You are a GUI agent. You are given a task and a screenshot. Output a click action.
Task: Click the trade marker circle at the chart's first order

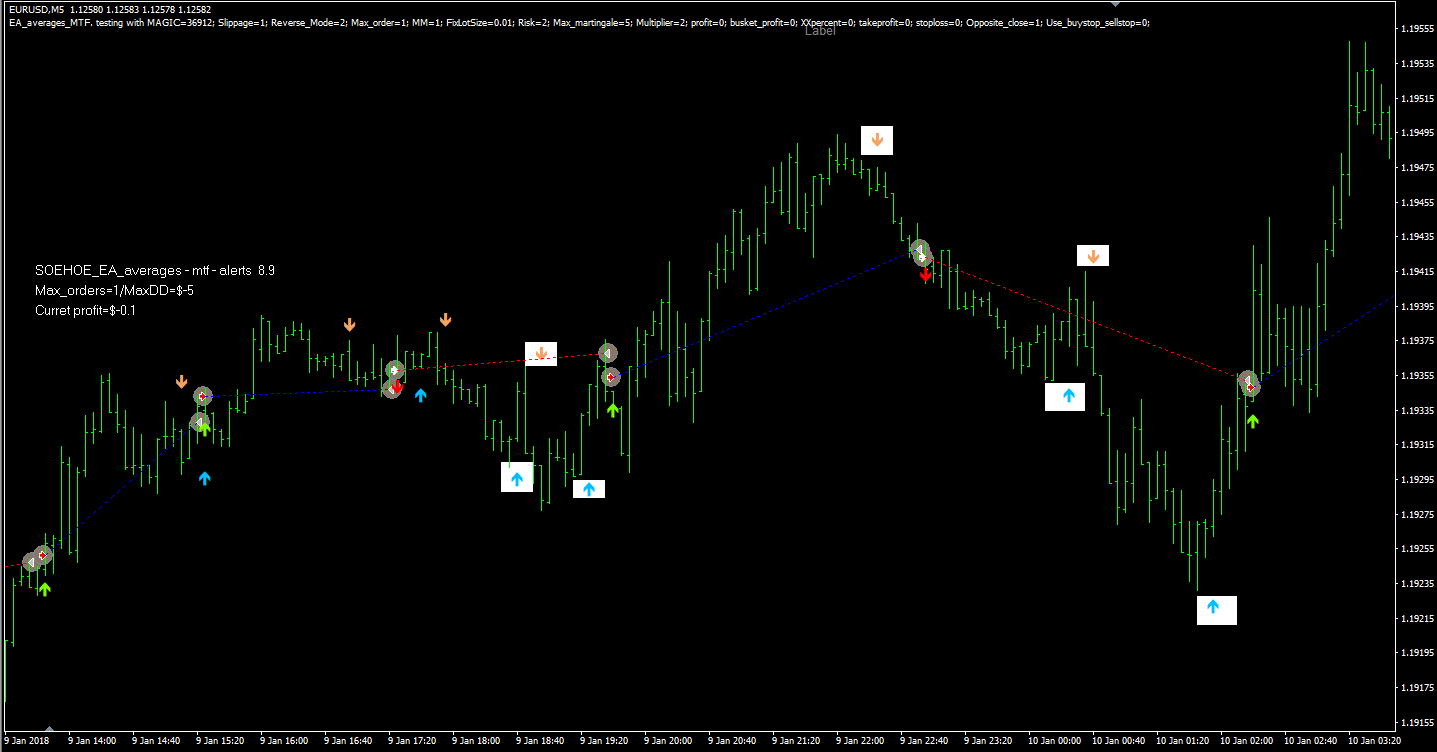(x=32, y=563)
